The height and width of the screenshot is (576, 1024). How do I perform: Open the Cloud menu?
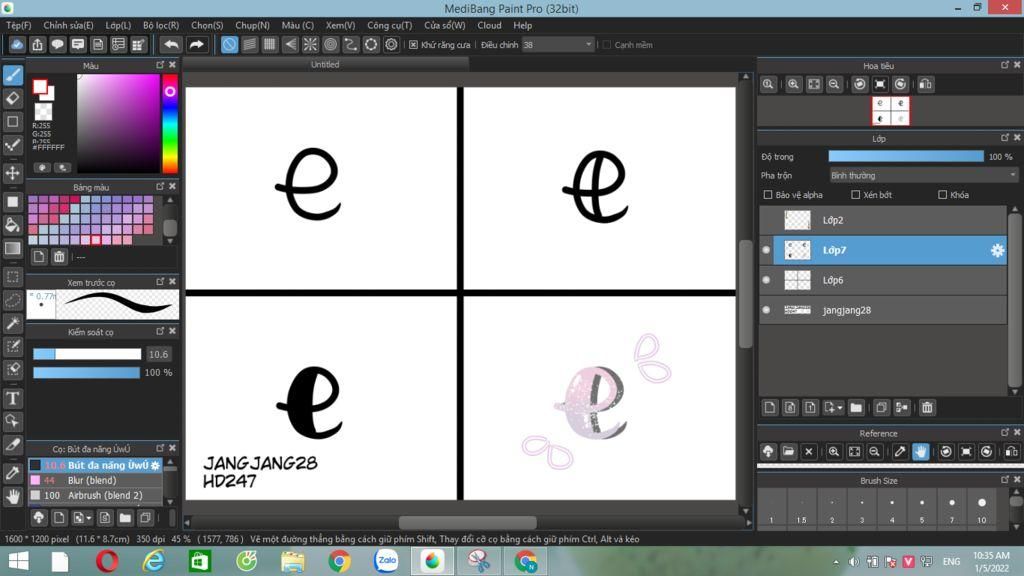(x=489, y=25)
